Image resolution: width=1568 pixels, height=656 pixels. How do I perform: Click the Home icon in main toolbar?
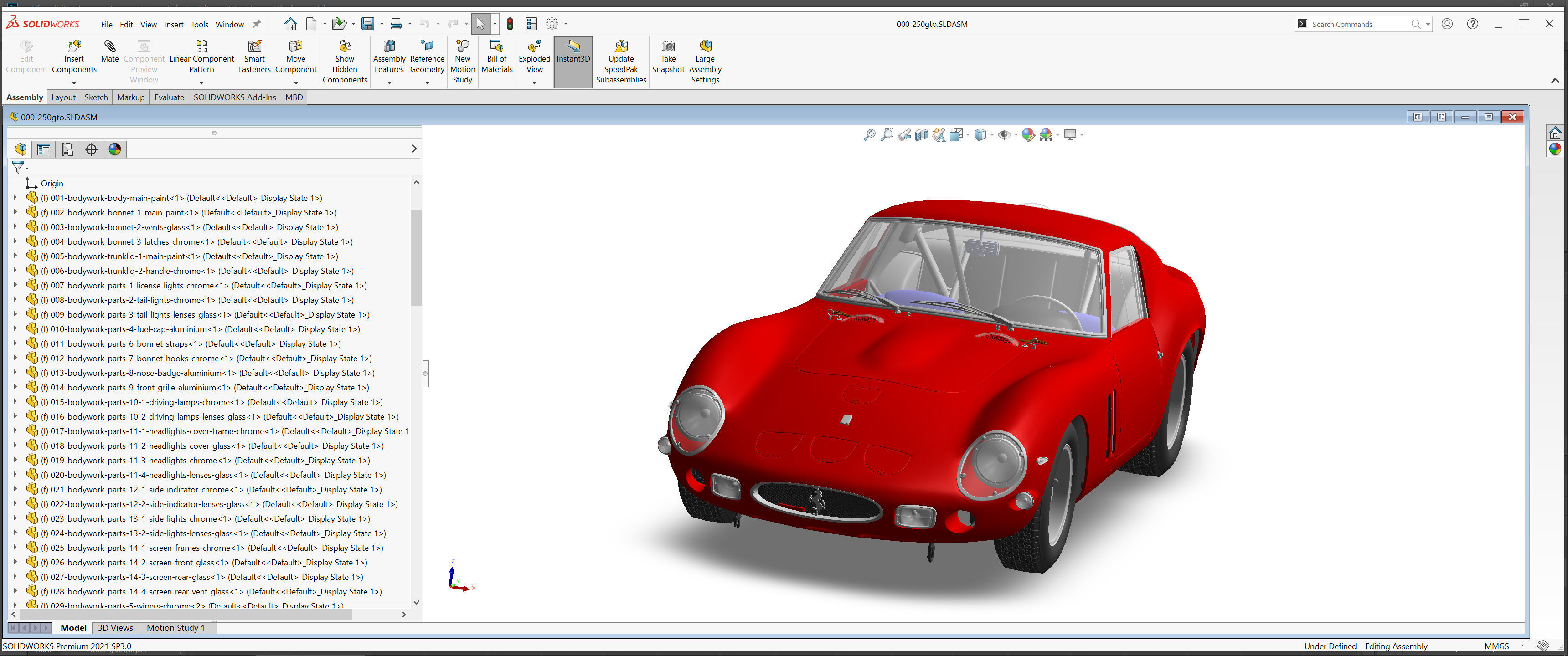coord(290,24)
